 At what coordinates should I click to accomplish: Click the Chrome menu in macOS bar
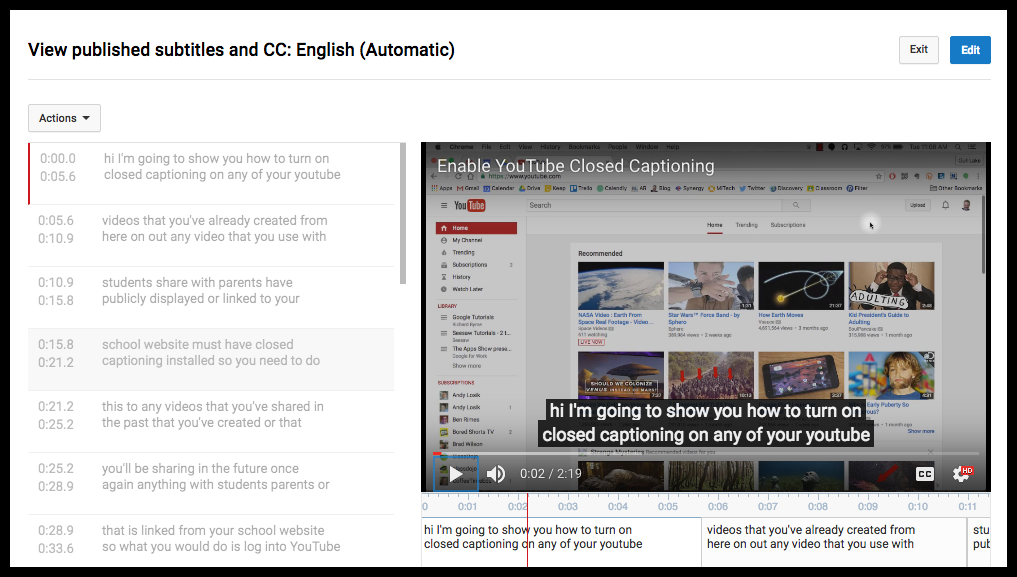pos(461,147)
